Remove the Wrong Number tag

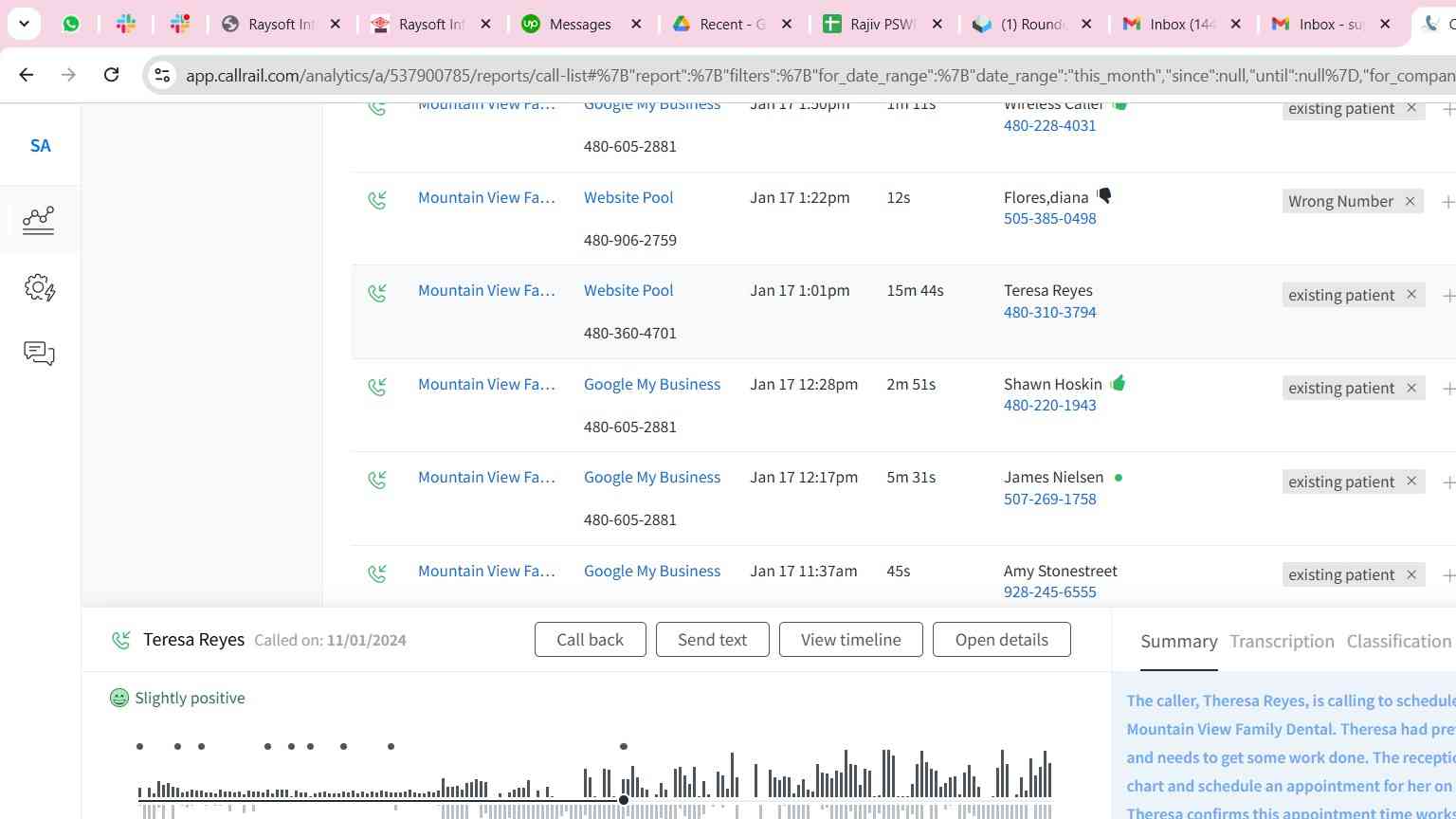(x=1410, y=201)
